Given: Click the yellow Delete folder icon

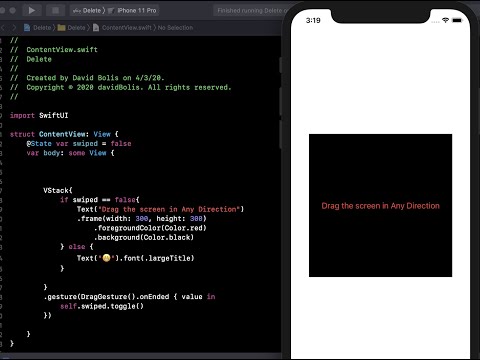Looking at the screenshot, I should [x=61, y=28].
